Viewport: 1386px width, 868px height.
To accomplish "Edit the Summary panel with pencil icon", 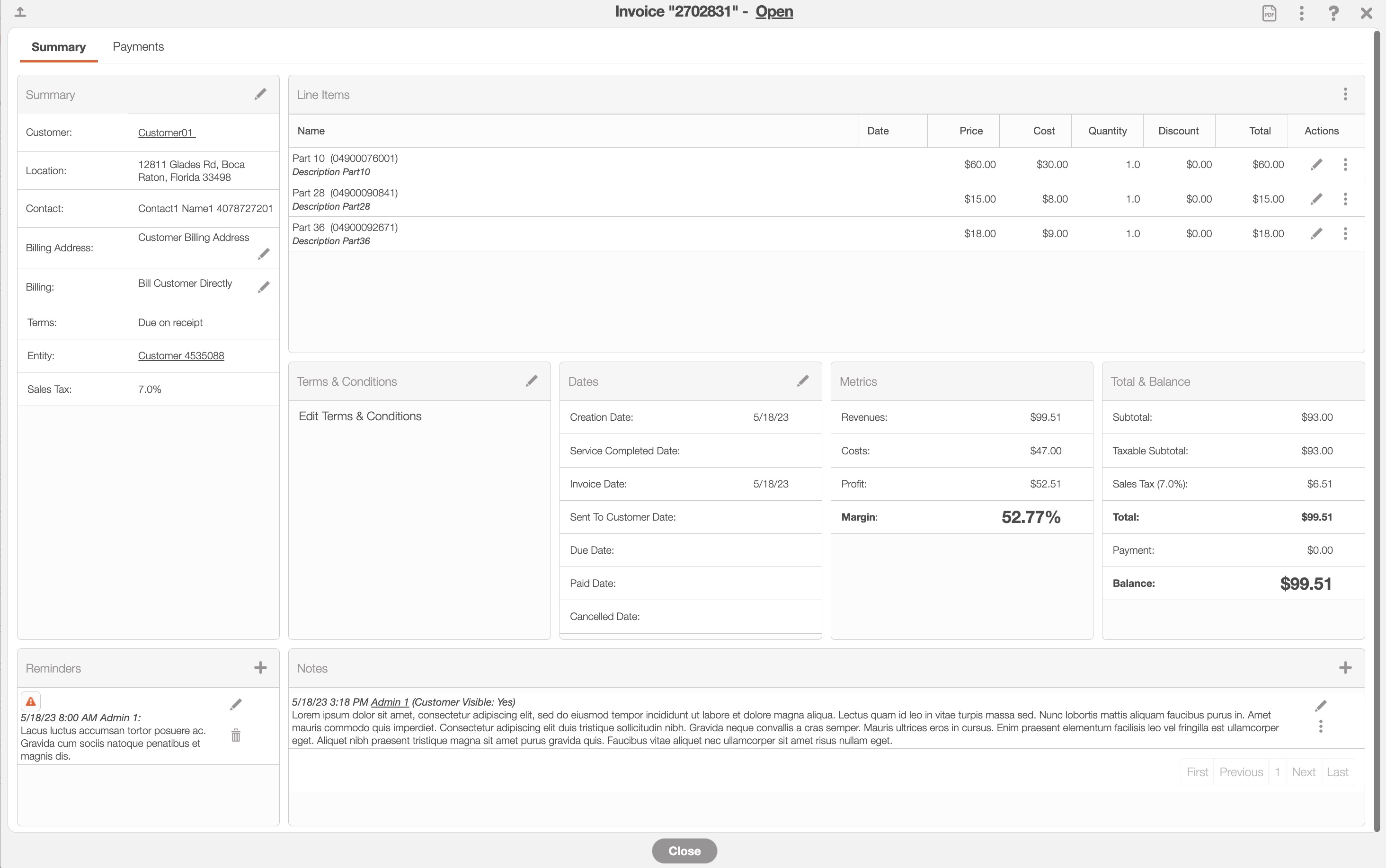I will click(260, 94).
